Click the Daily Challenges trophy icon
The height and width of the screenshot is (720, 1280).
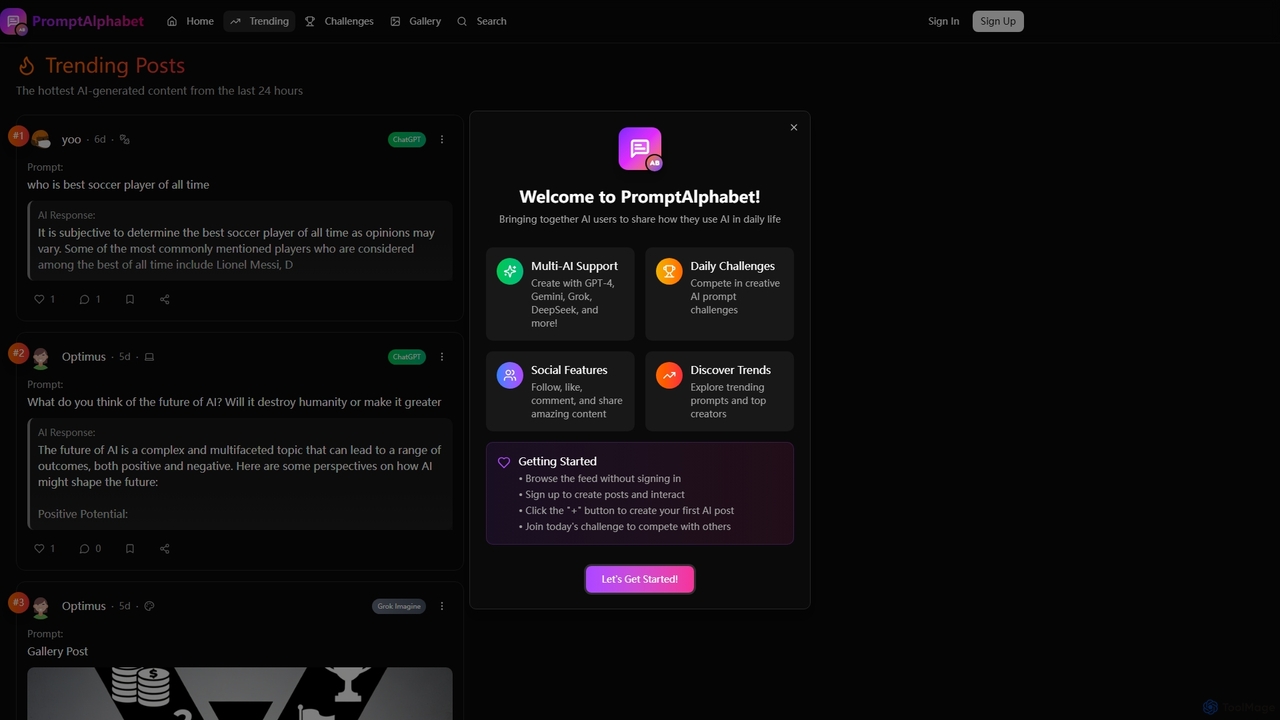(669, 271)
